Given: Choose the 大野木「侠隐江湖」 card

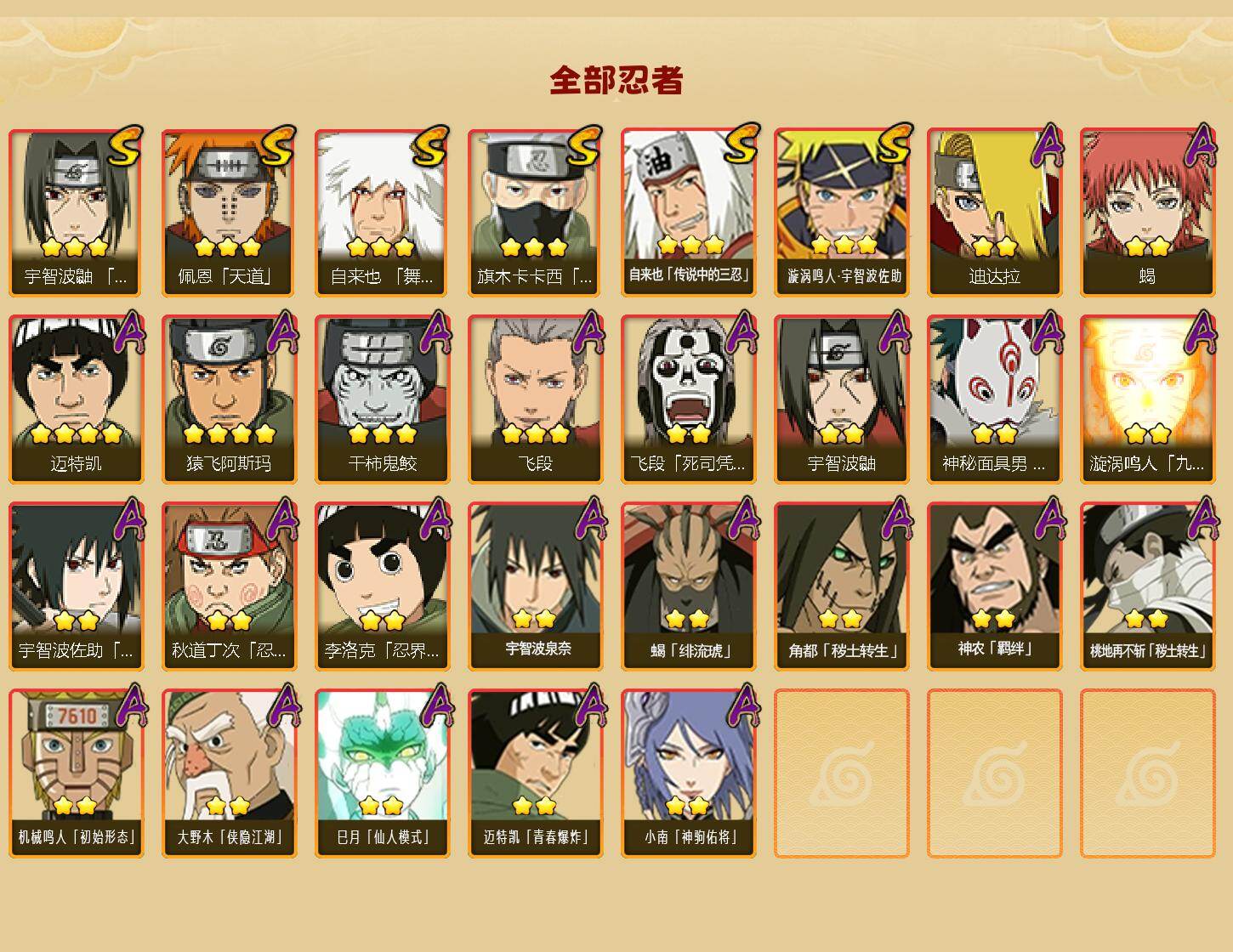Looking at the screenshot, I should click(229, 773).
